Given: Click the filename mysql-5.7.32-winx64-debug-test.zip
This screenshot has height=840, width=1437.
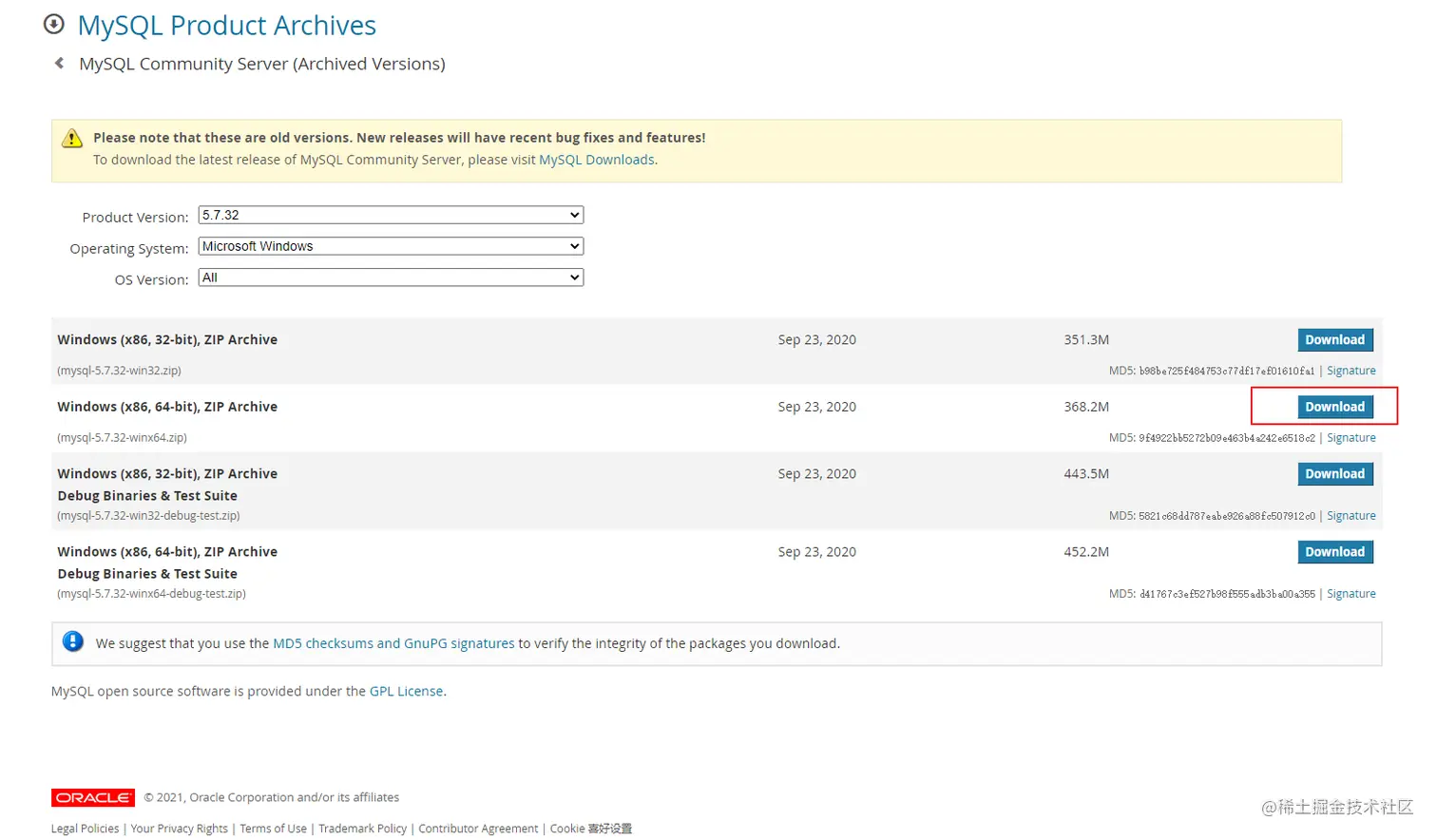Looking at the screenshot, I should tap(152, 594).
